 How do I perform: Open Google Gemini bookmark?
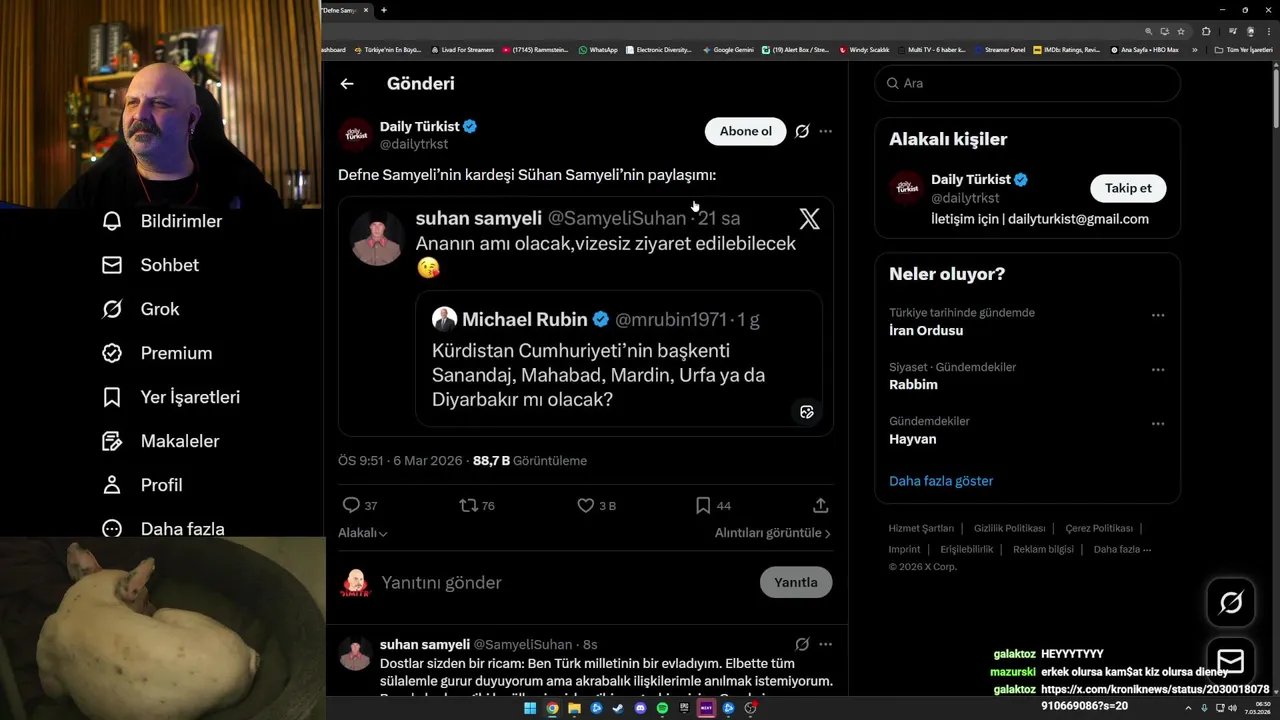(728, 49)
